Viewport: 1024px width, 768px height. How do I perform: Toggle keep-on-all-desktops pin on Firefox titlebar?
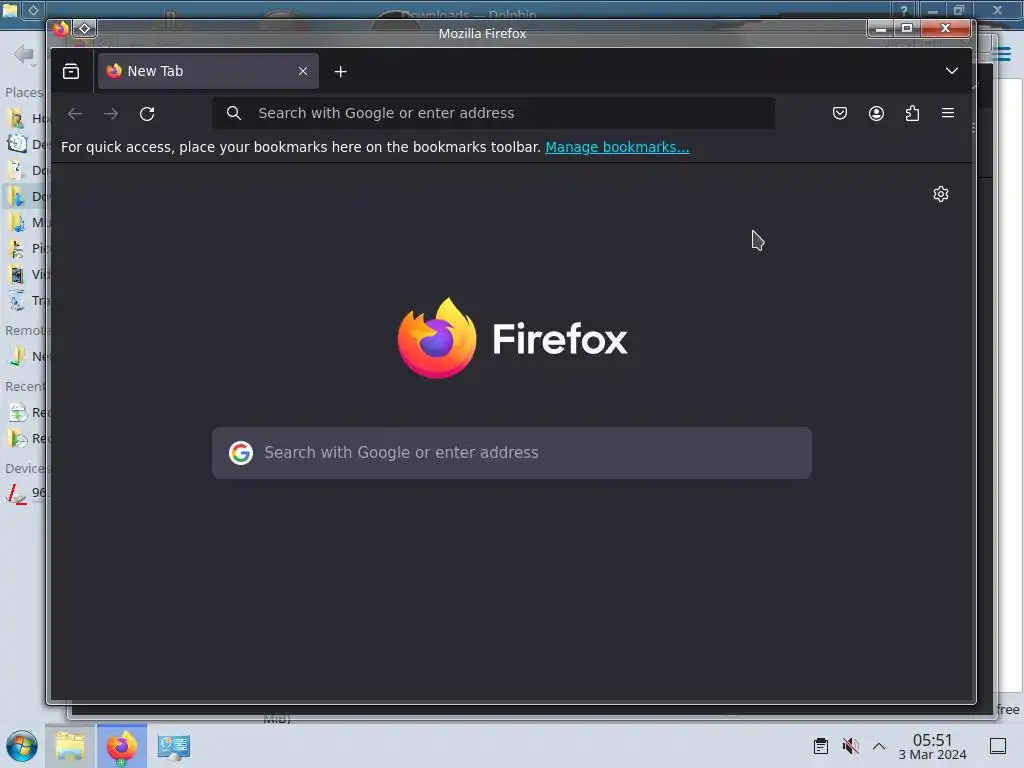[84, 29]
